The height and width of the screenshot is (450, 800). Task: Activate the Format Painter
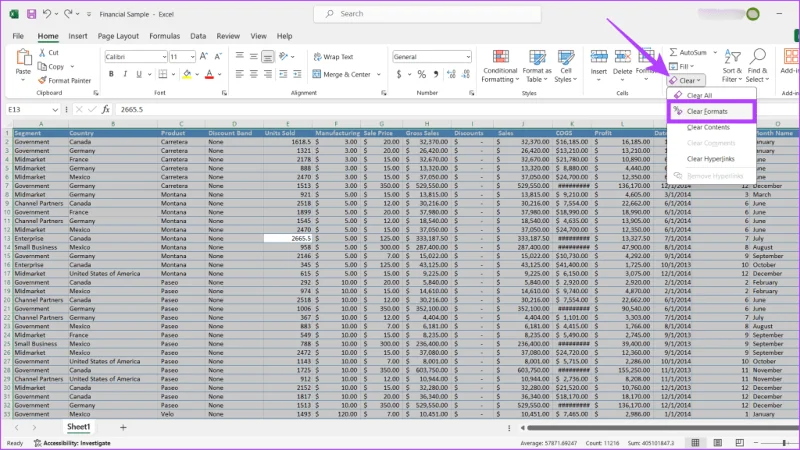(64, 80)
